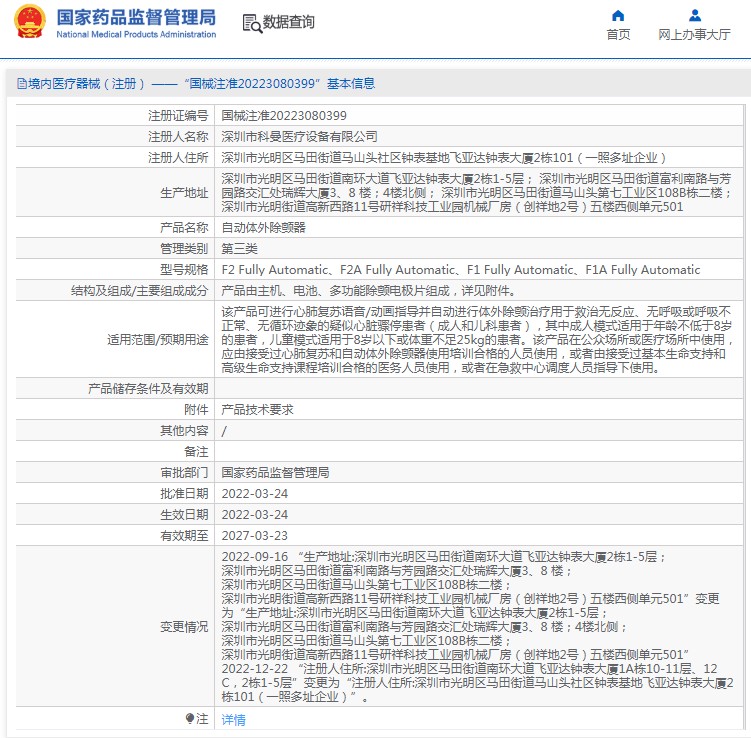Click the 审批部门 row label

click(x=184, y=473)
